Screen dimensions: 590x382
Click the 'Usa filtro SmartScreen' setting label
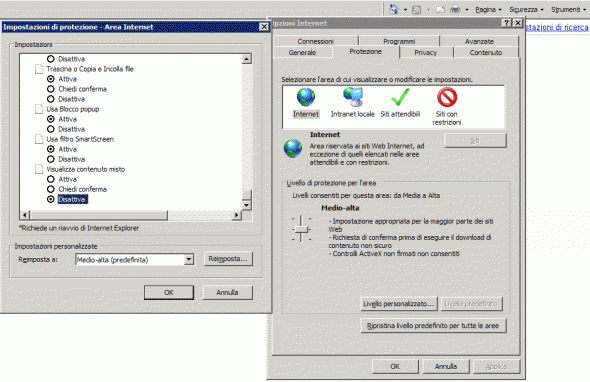80,139
